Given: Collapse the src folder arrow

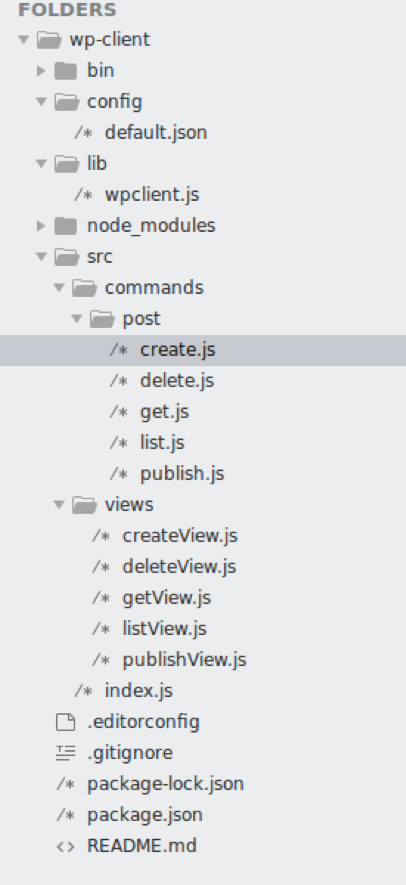Looking at the screenshot, I should [x=41, y=257].
